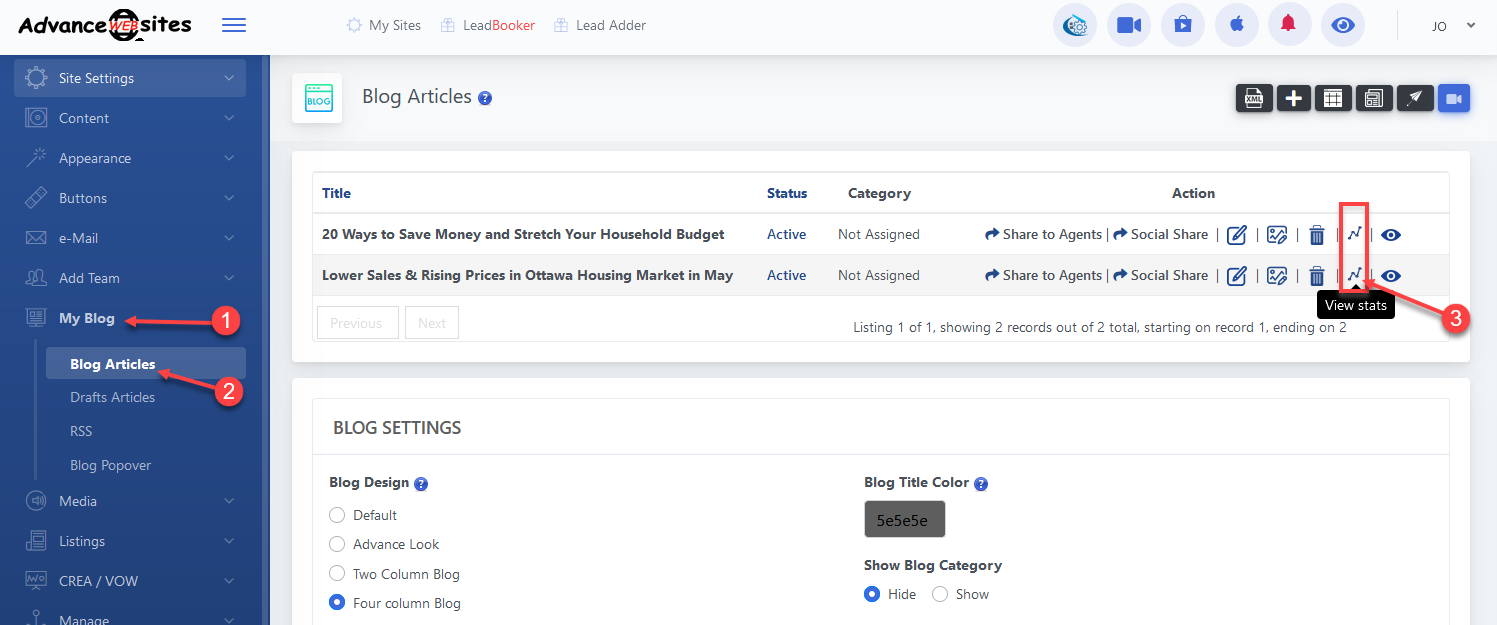Expand the Appearance sidebar menu

130,158
